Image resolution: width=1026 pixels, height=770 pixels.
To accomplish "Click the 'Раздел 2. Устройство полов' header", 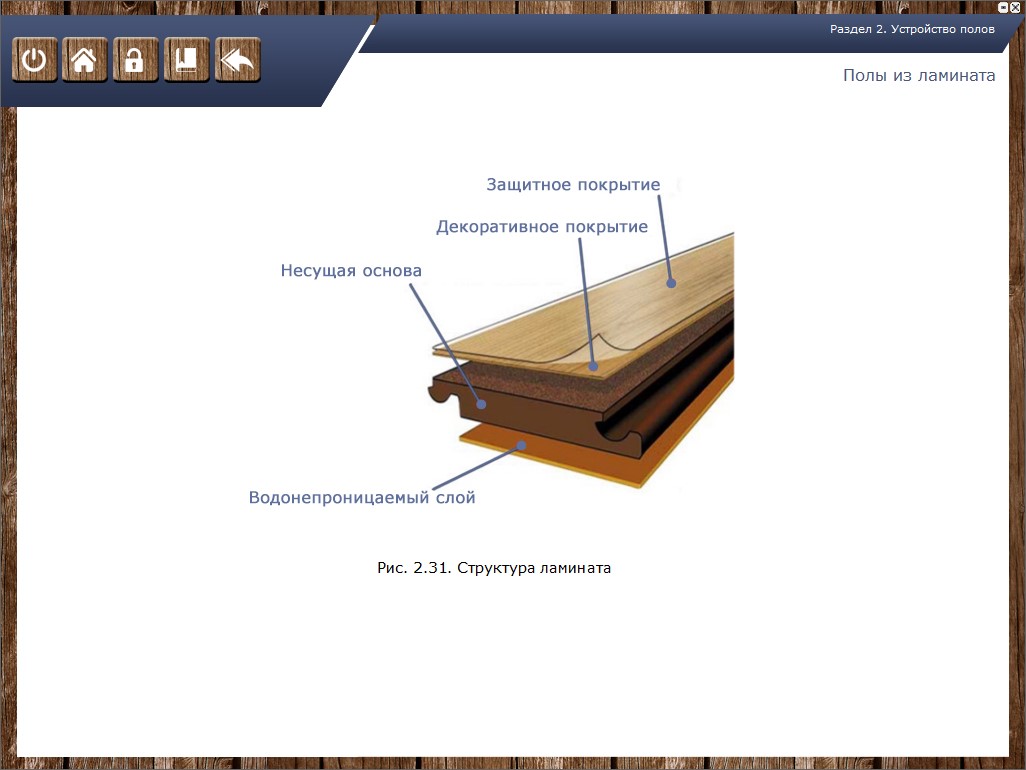I will pyautogui.click(x=912, y=29).
